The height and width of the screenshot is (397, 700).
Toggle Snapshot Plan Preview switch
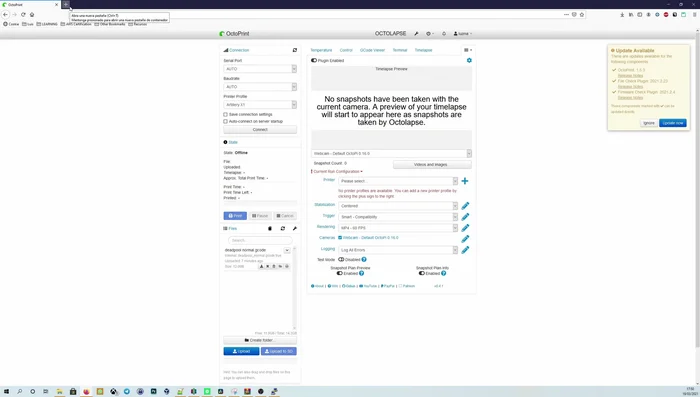pos(340,273)
